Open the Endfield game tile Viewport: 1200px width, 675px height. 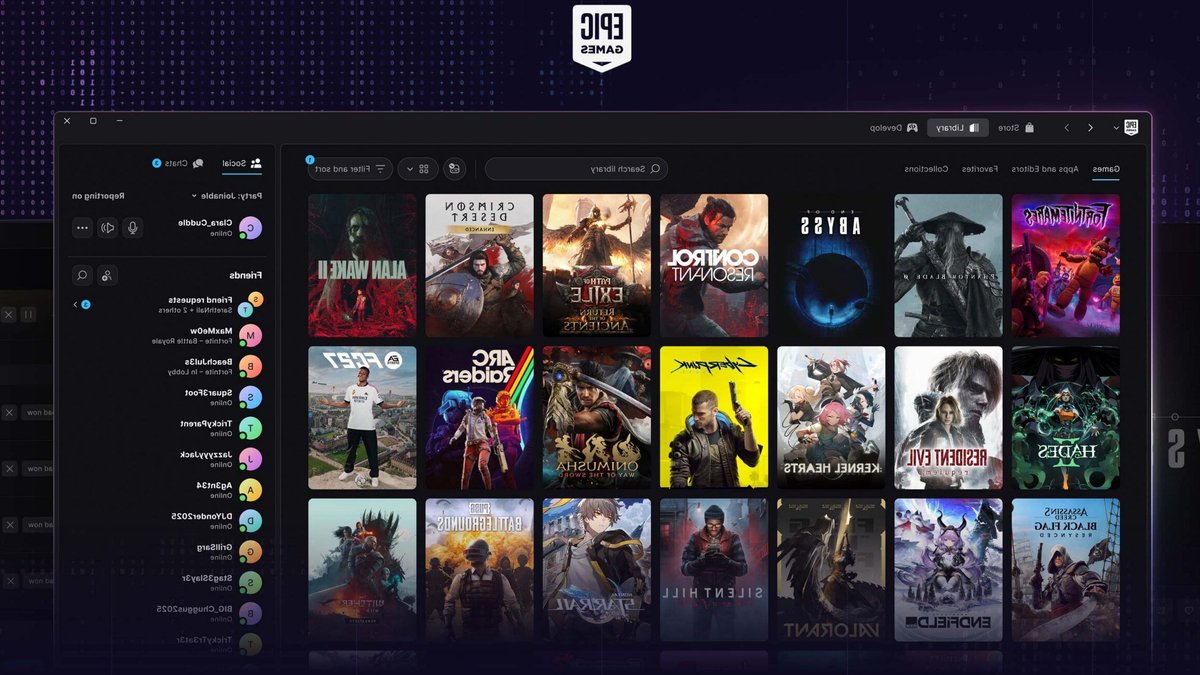pyautogui.click(x=948, y=570)
